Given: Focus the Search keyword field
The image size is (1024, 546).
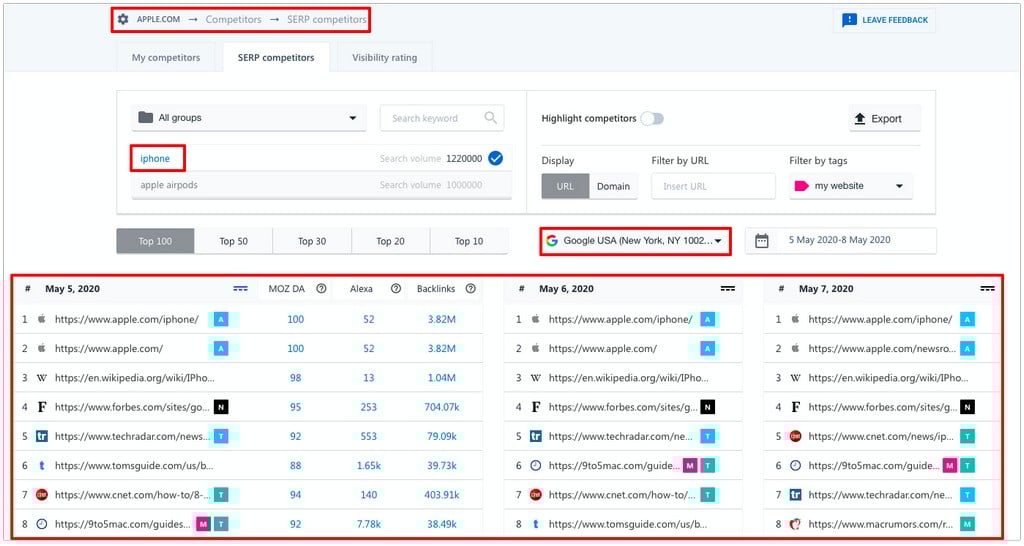Looking at the screenshot, I should [x=442, y=118].
